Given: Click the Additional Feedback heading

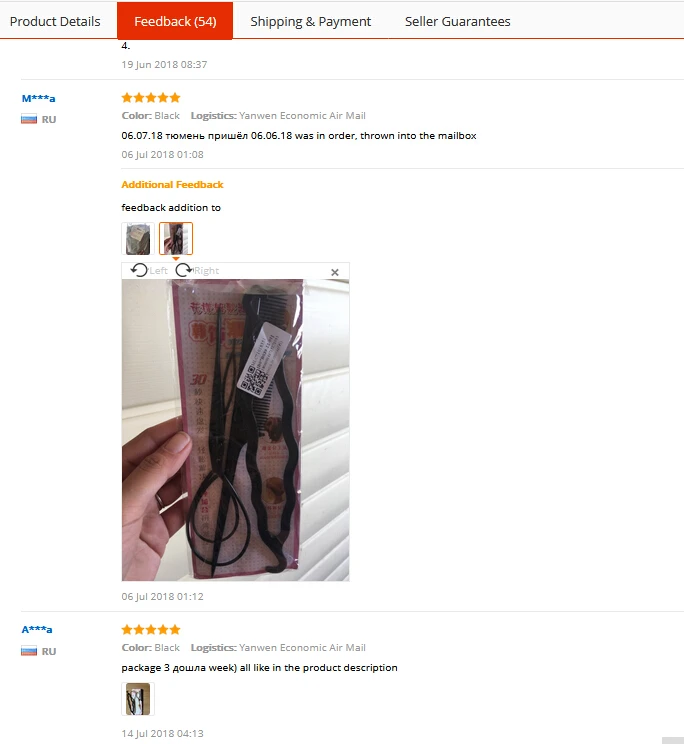Looking at the screenshot, I should (x=172, y=185).
